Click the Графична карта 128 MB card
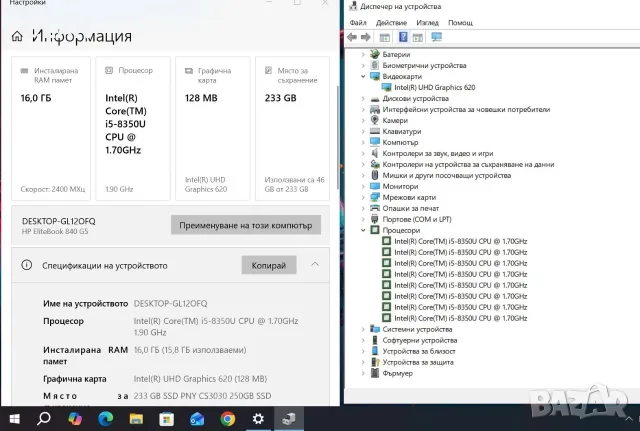 tap(213, 129)
